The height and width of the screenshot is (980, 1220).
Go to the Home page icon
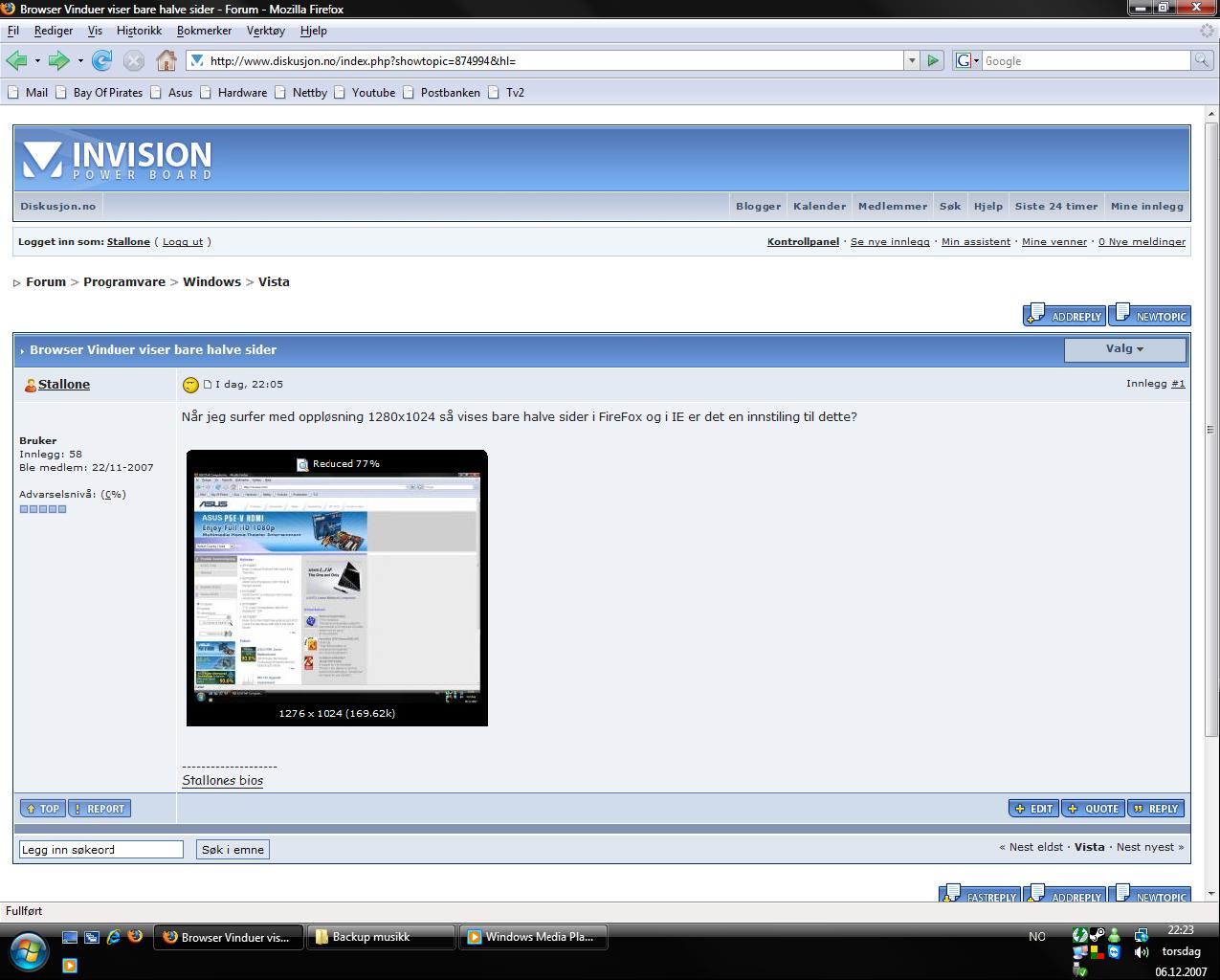[166, 60]
